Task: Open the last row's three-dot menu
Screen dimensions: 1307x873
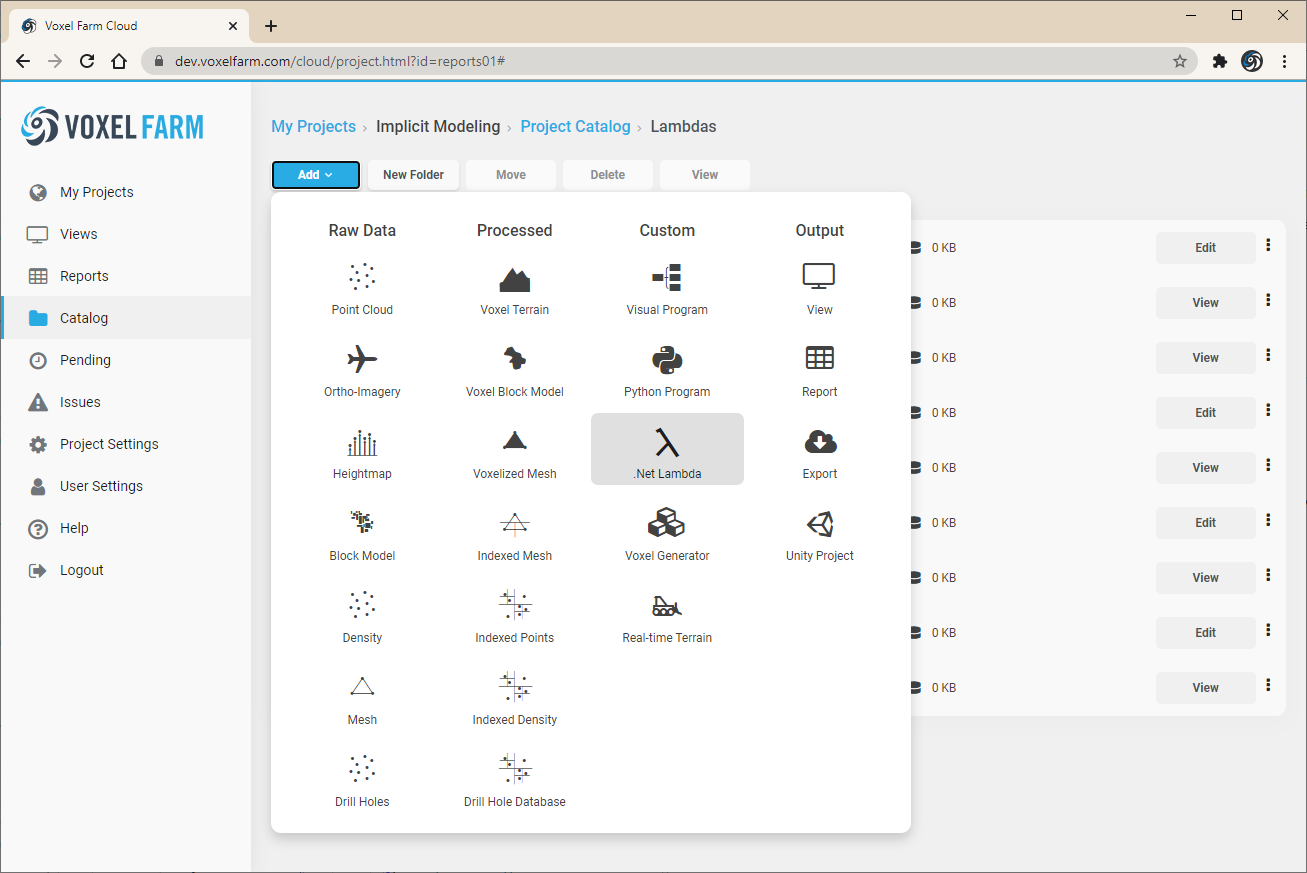Action: (1268, 685)
